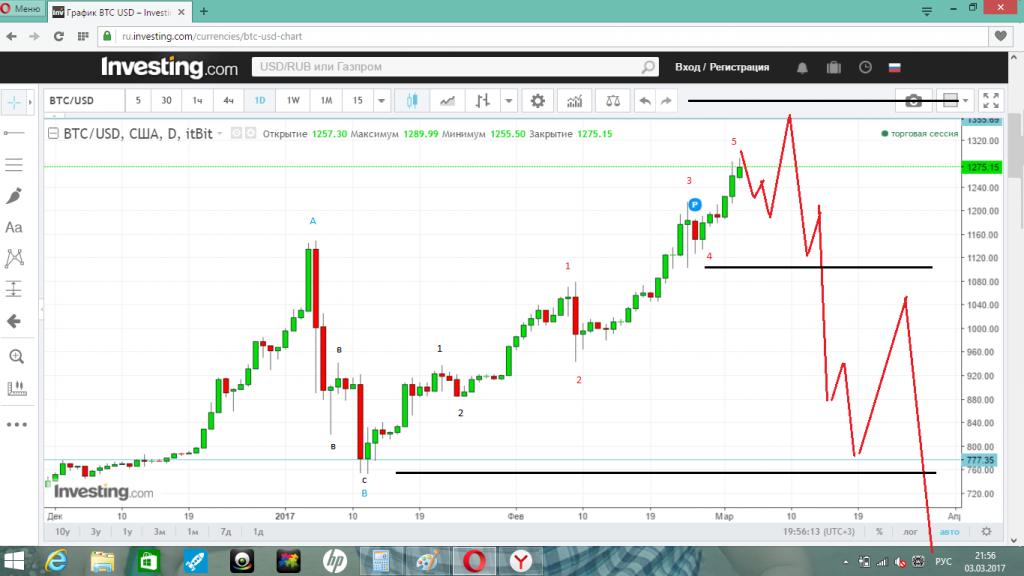Open the chart settings gear
1024x576 pixels.
(538, 101)
